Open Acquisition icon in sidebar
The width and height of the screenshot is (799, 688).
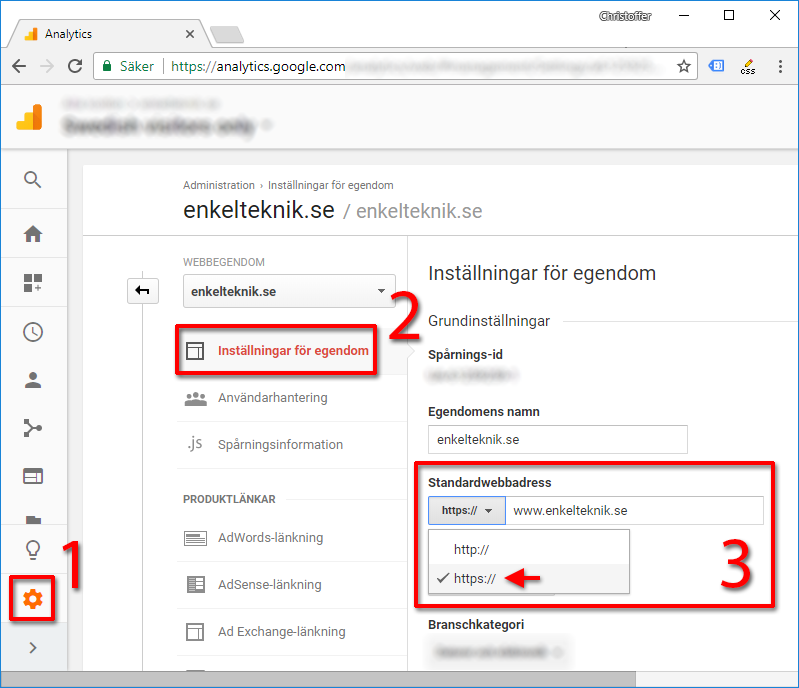(x=33, y=428)
